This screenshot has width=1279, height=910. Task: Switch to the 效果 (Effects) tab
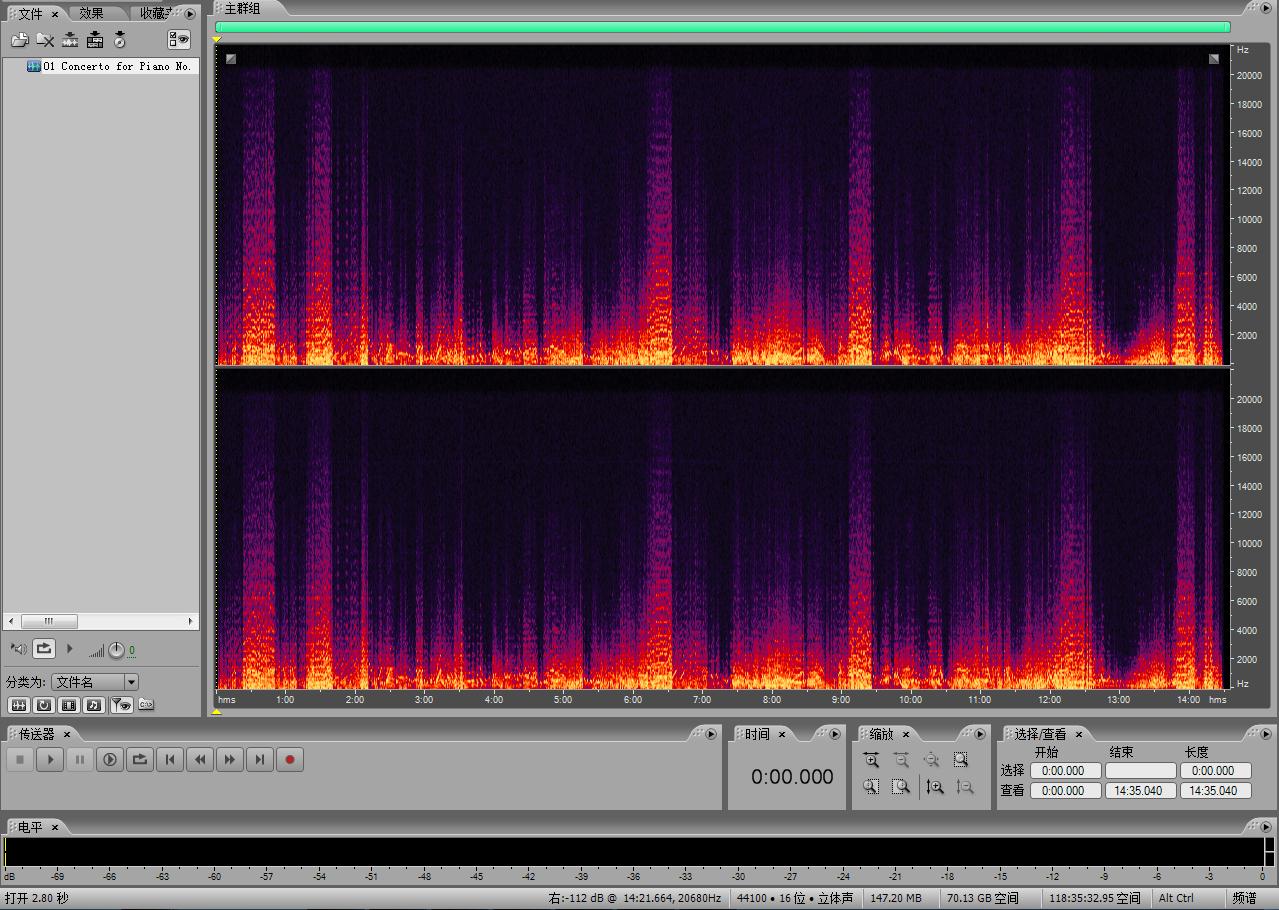click(91, 13)
